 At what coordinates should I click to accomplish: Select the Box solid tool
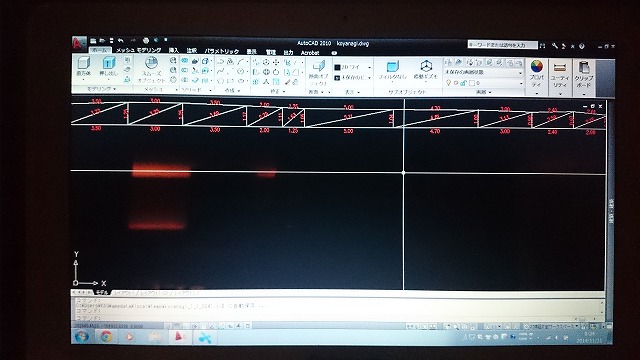[x=84, y=66]
